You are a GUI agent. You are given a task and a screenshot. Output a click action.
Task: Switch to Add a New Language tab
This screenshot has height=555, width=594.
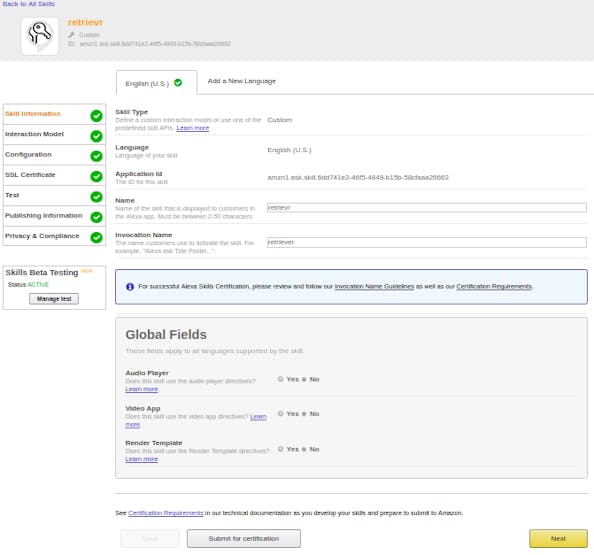point(242,81)
